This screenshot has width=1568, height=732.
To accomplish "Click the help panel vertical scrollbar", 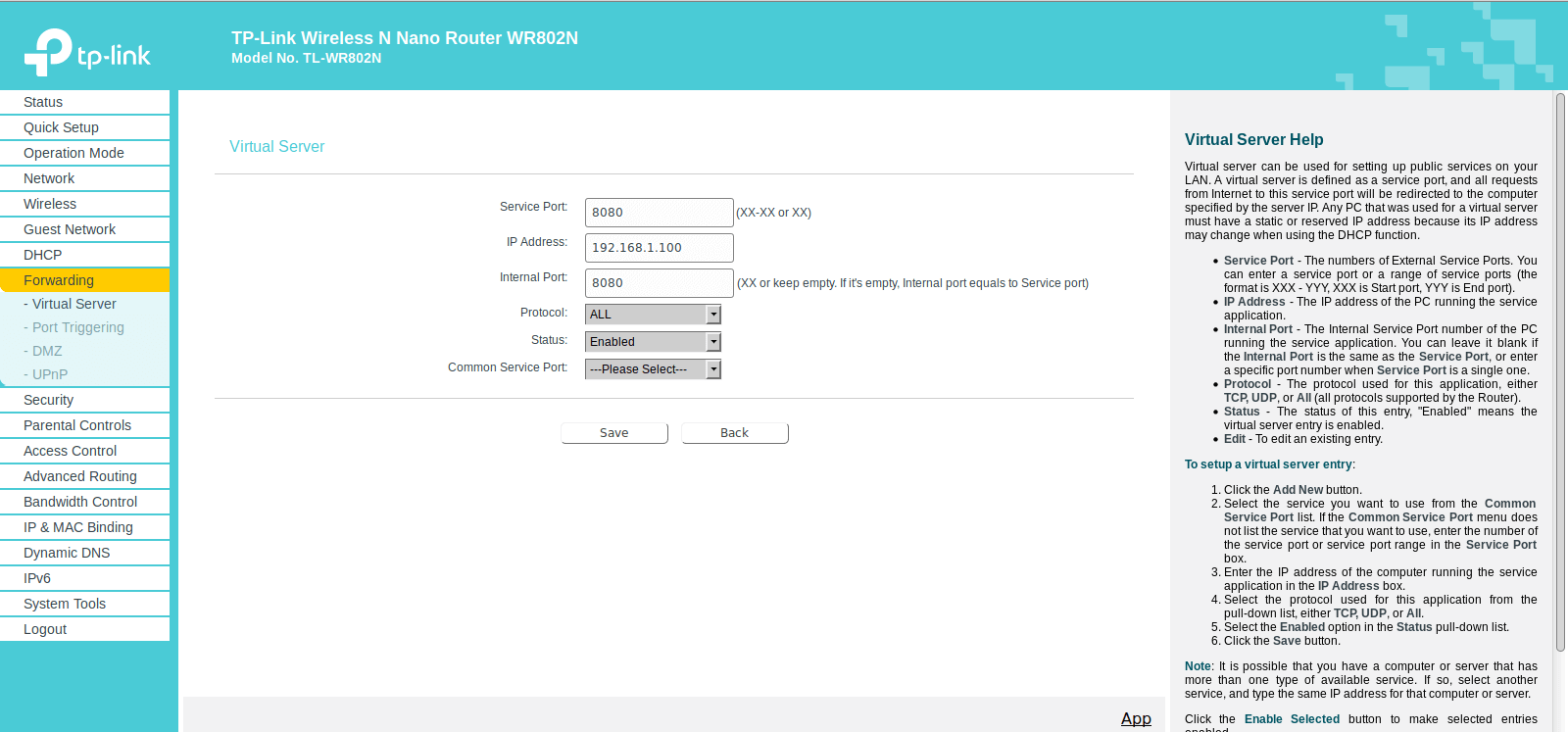I will click(x=1560, y=372).
